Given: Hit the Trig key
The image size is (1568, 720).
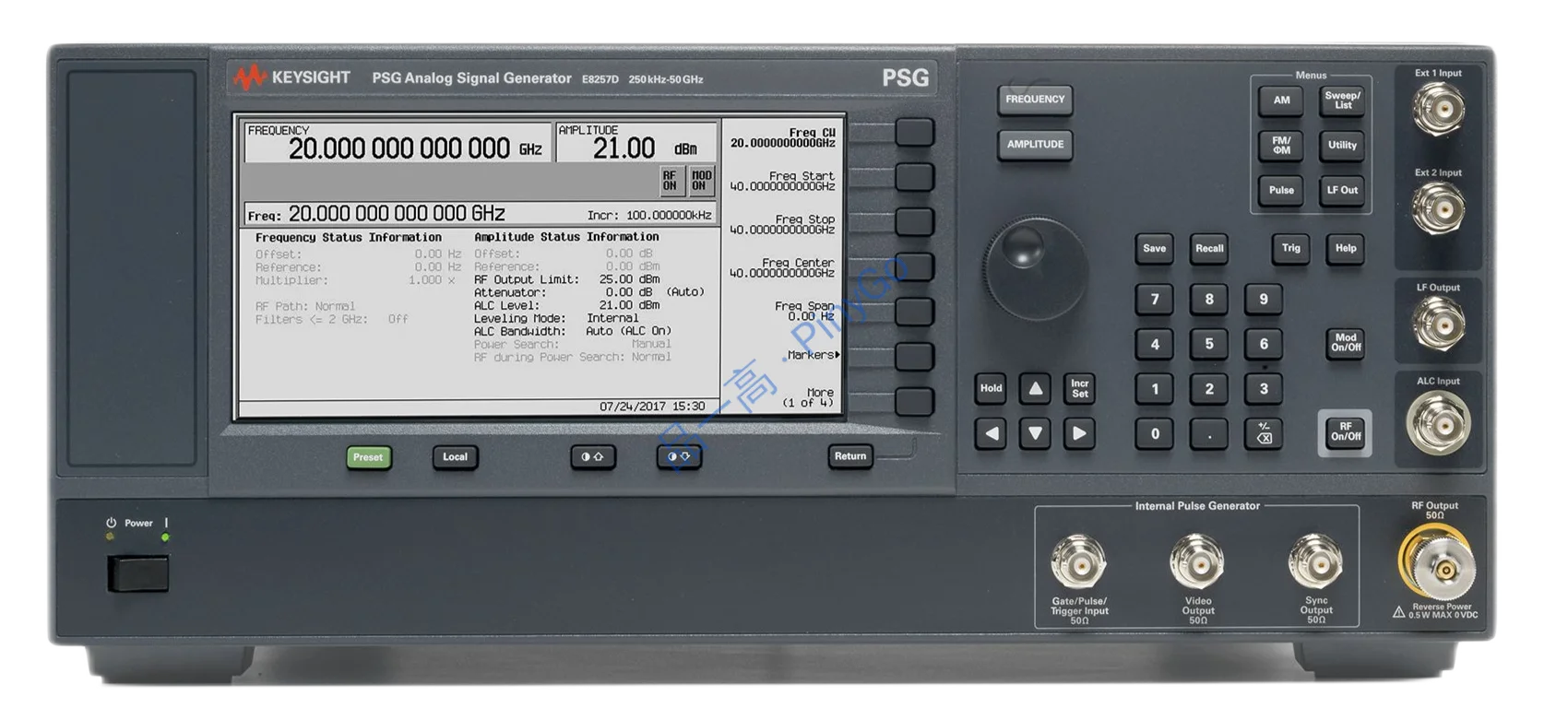Looking at the screenshot, I should (x=1290, y=249).
